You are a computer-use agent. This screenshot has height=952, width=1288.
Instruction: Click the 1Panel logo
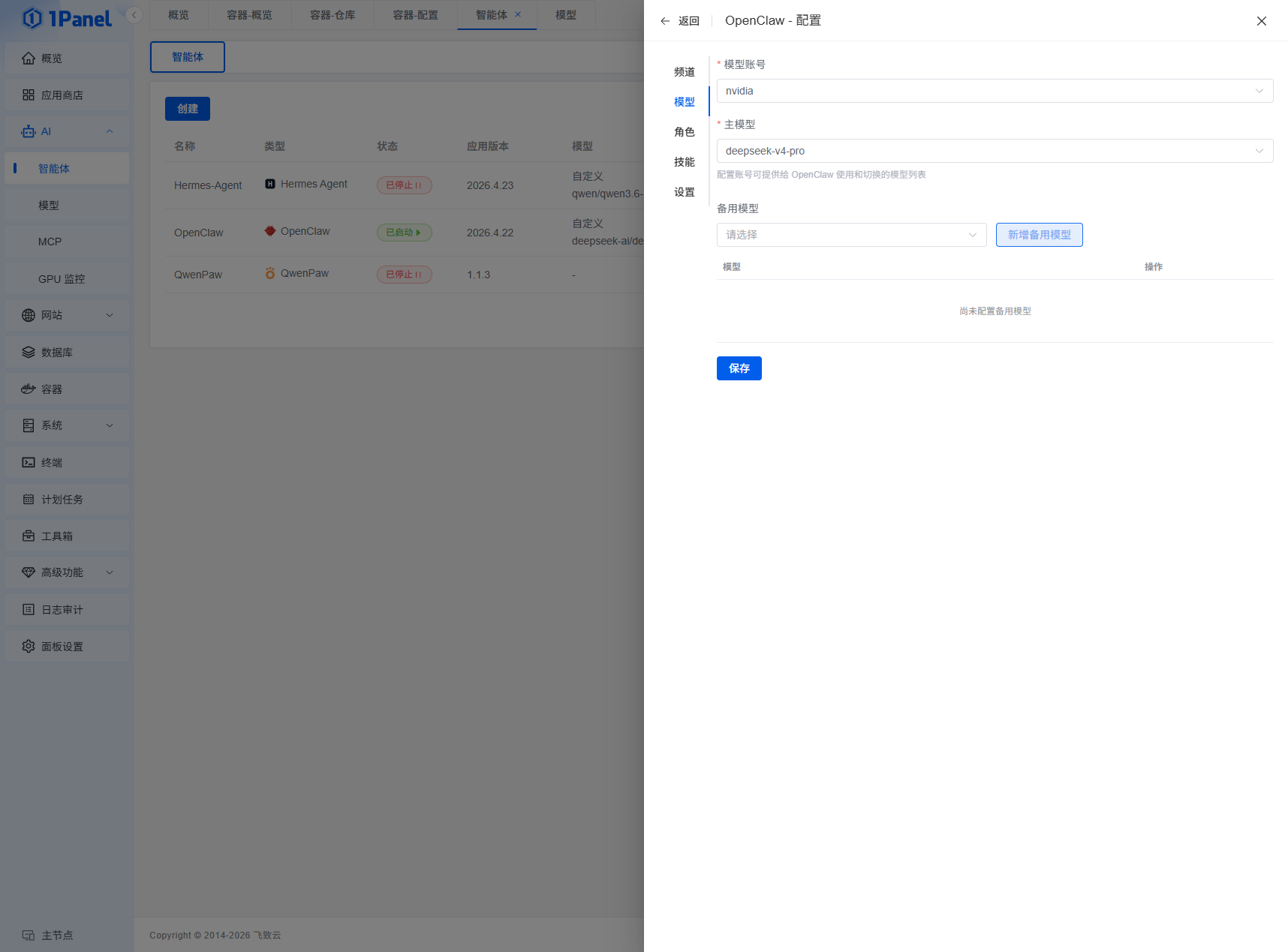(x=67, y=19)
